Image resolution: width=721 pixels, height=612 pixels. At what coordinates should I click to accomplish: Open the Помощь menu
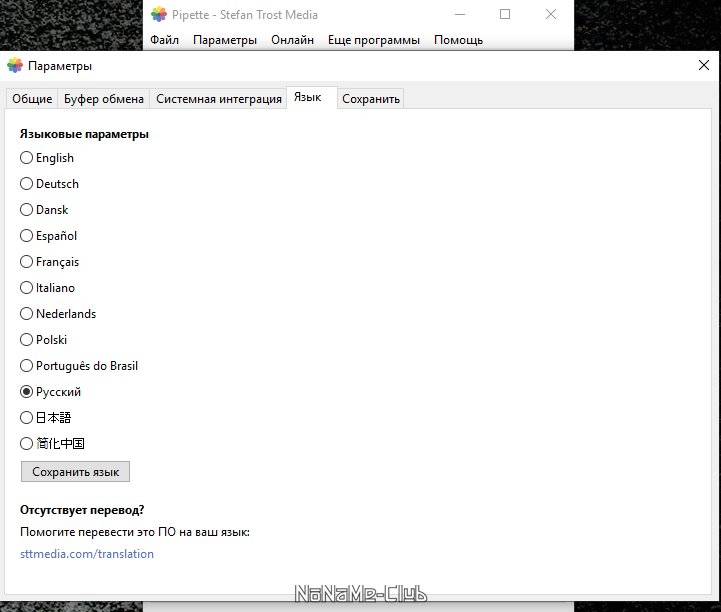[458, 40]
